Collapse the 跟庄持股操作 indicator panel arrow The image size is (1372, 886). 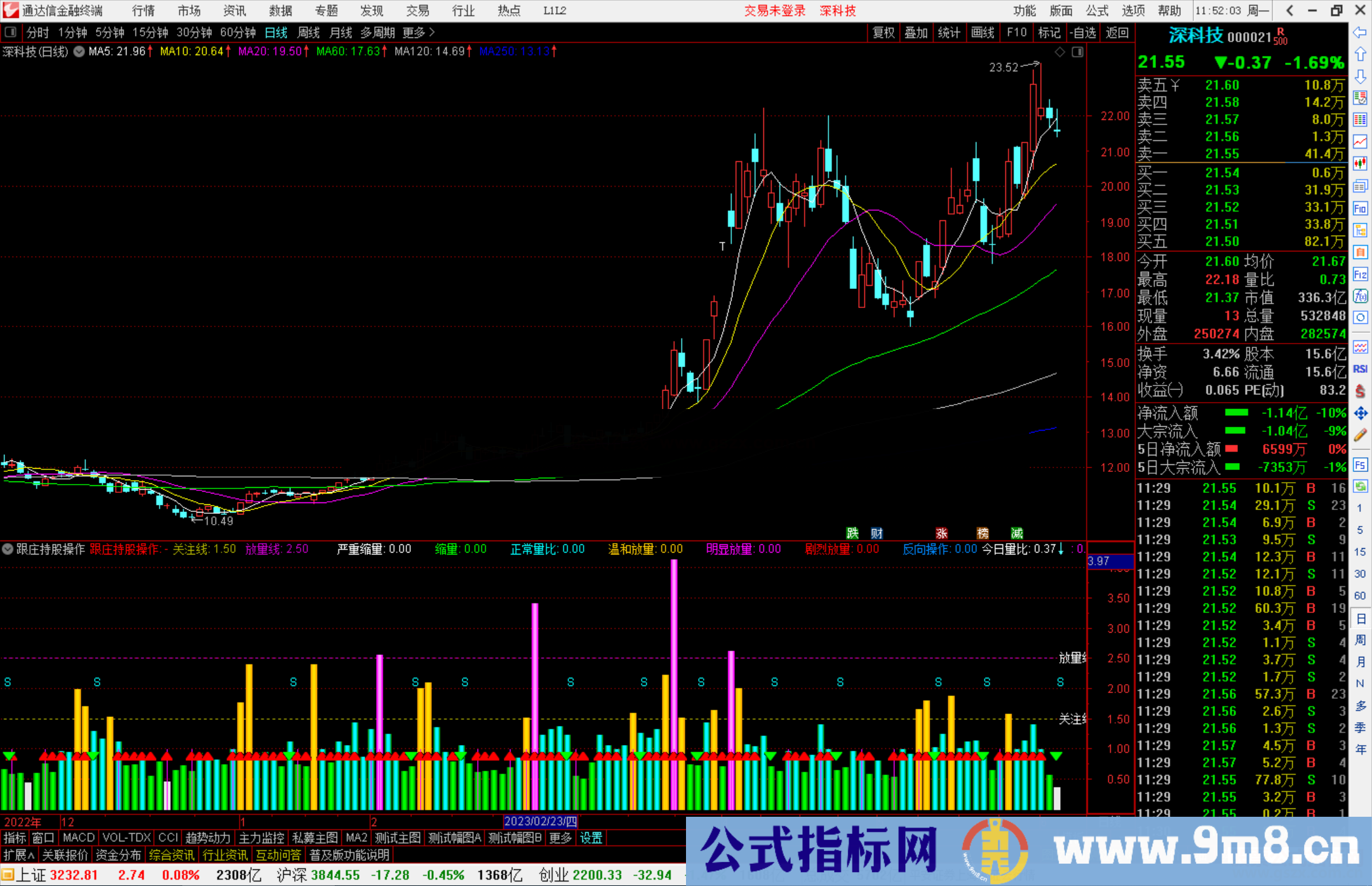pos(8,549)
